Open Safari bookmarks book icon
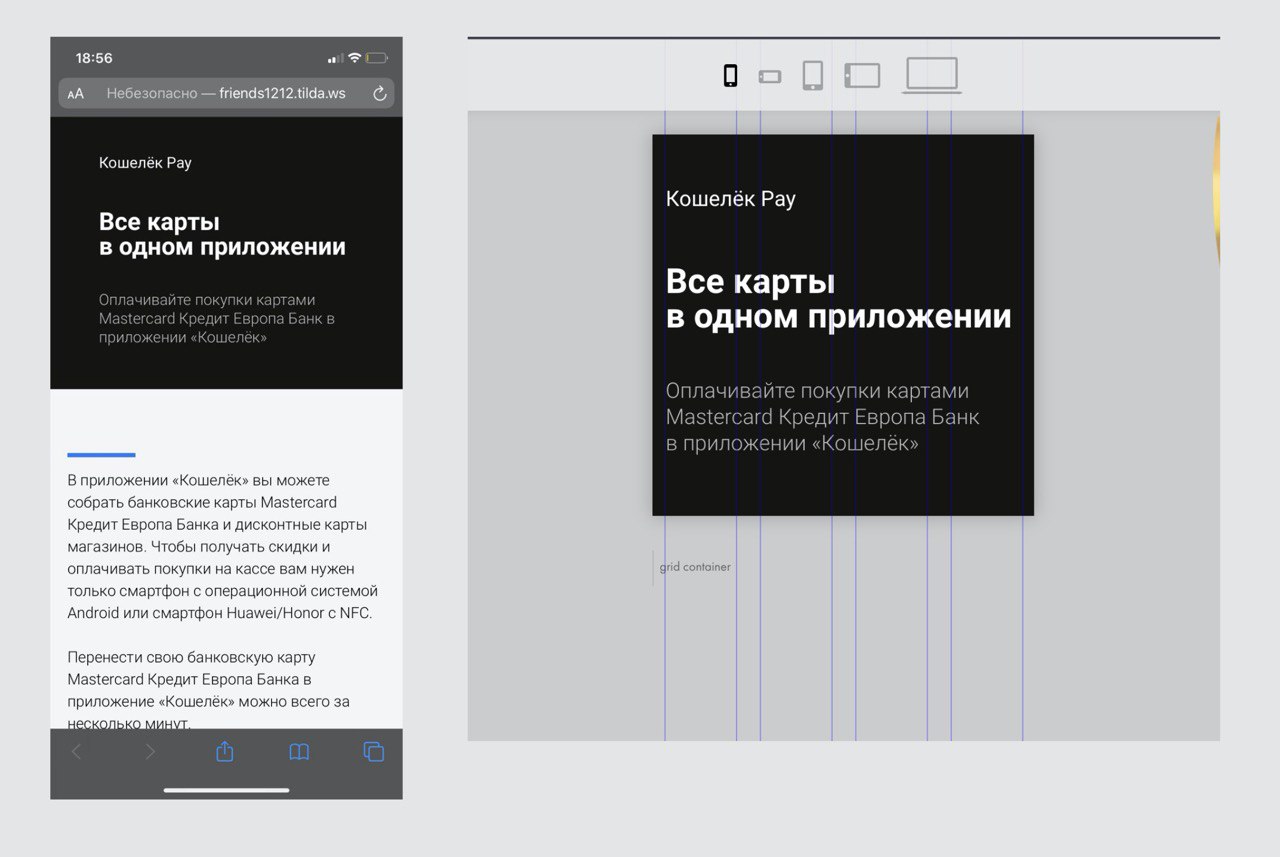This screenshot has height=857, width=1280. pos(299,752)
